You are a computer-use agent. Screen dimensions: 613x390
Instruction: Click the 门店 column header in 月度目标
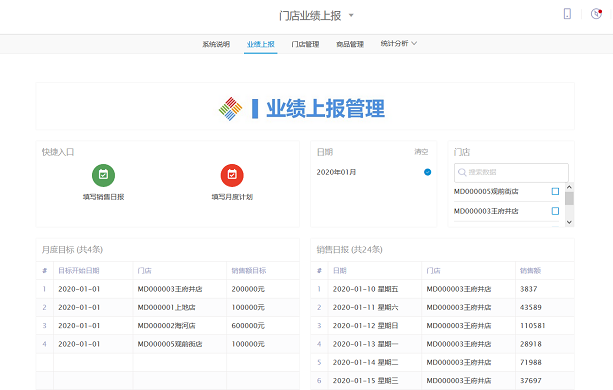coord(144,270)
